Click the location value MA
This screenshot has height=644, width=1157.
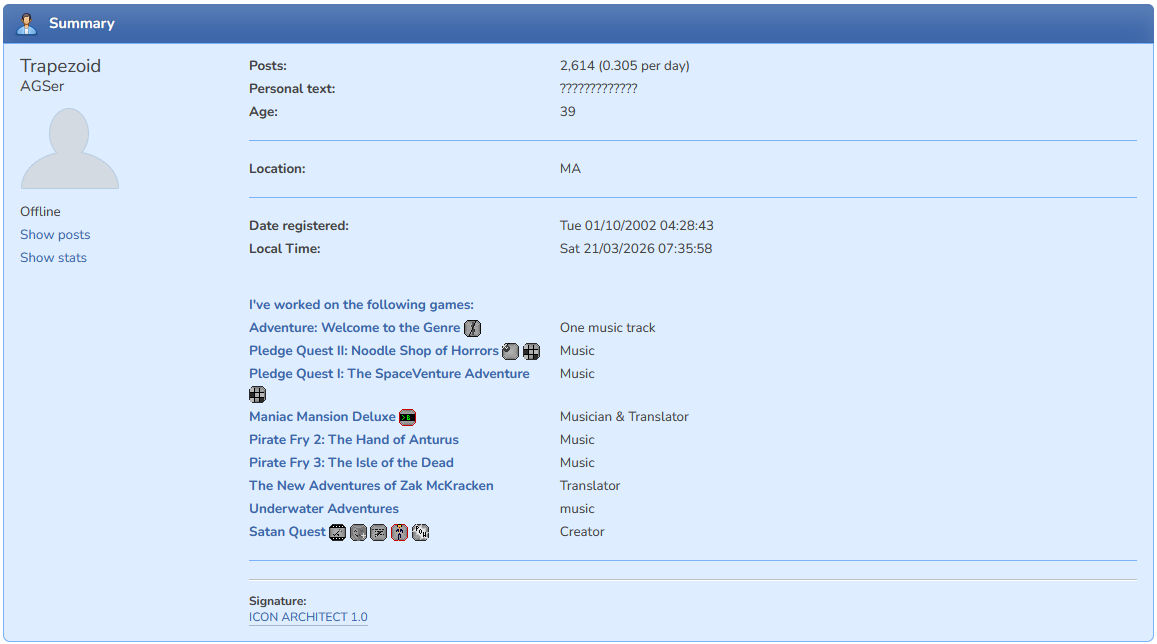[x=570, y=169]
